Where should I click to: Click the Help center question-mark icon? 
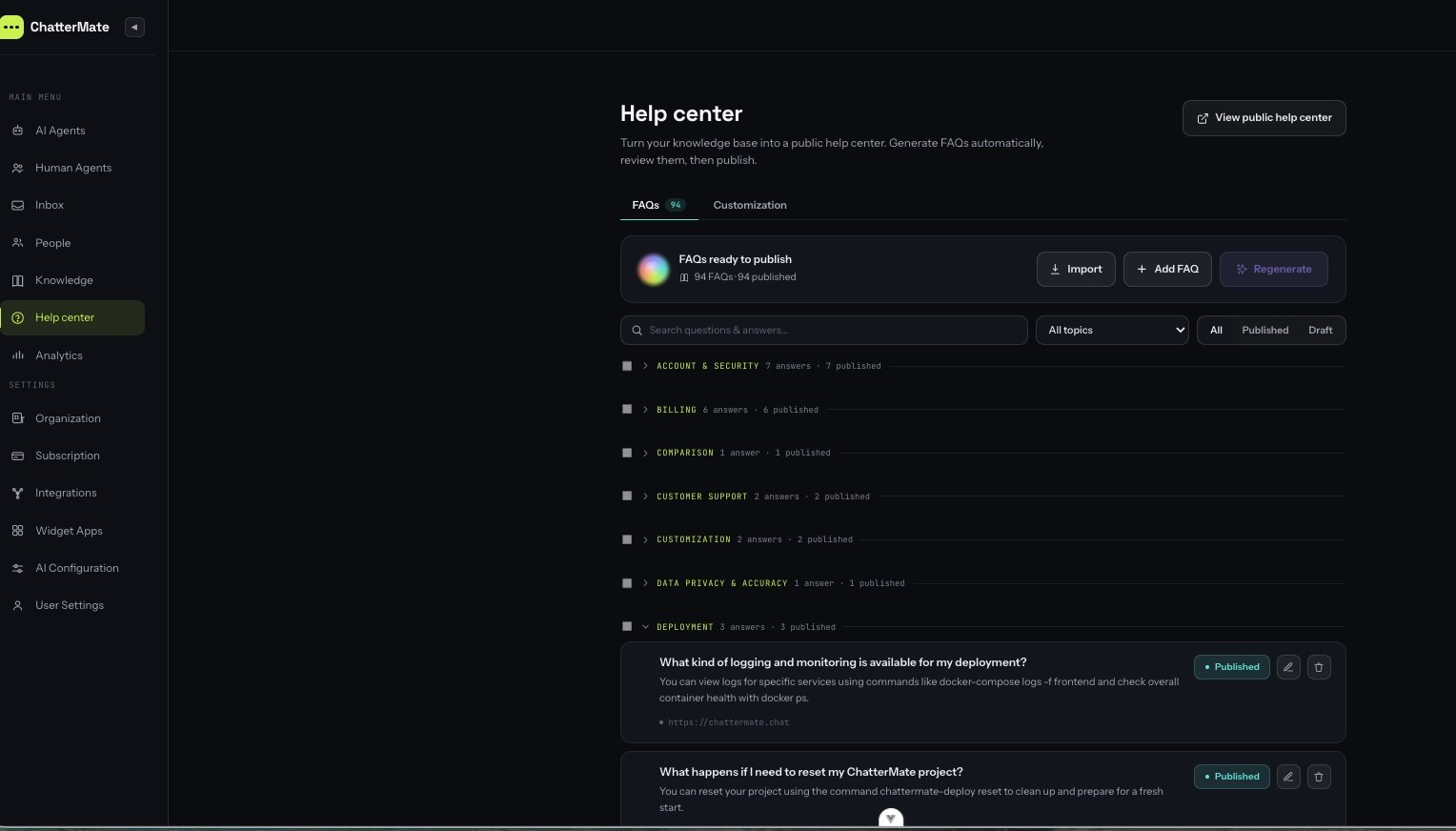click(17, 317)
